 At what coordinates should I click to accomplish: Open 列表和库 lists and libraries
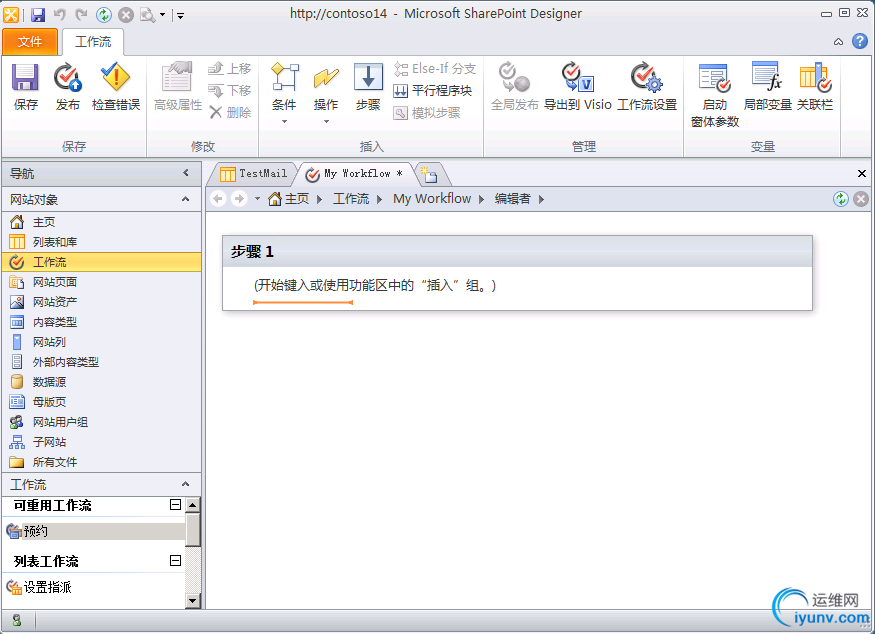pyautogui.click(x=102, y=242)
